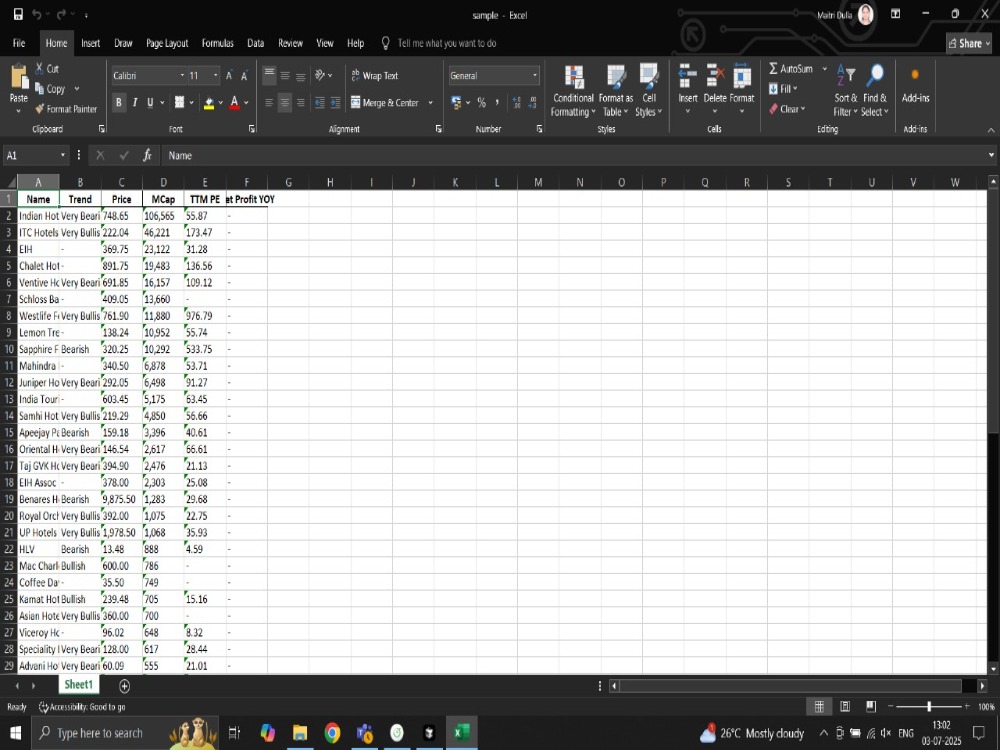
Task: Open Cell Styles gallery
Action: (x=649, y=91)
